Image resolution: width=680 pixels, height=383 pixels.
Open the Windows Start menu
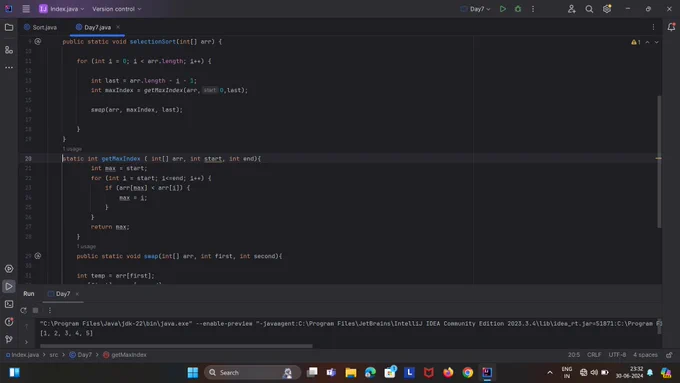pos(193,373)
